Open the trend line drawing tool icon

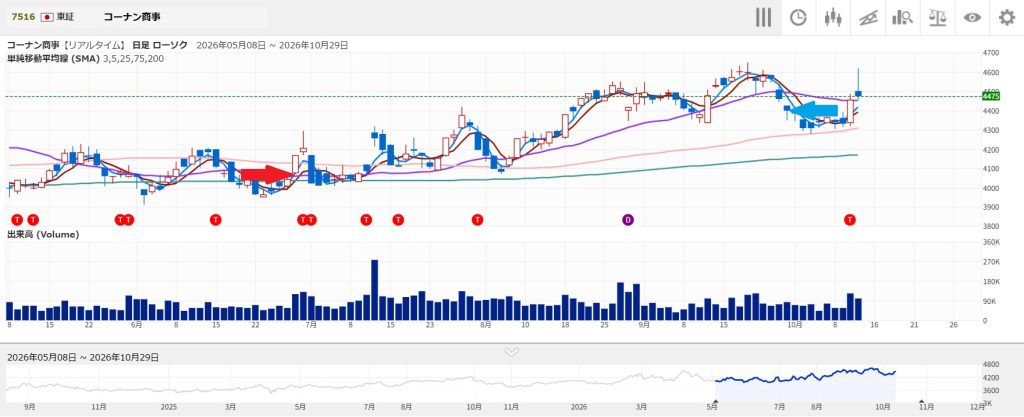tap(867, 18)
